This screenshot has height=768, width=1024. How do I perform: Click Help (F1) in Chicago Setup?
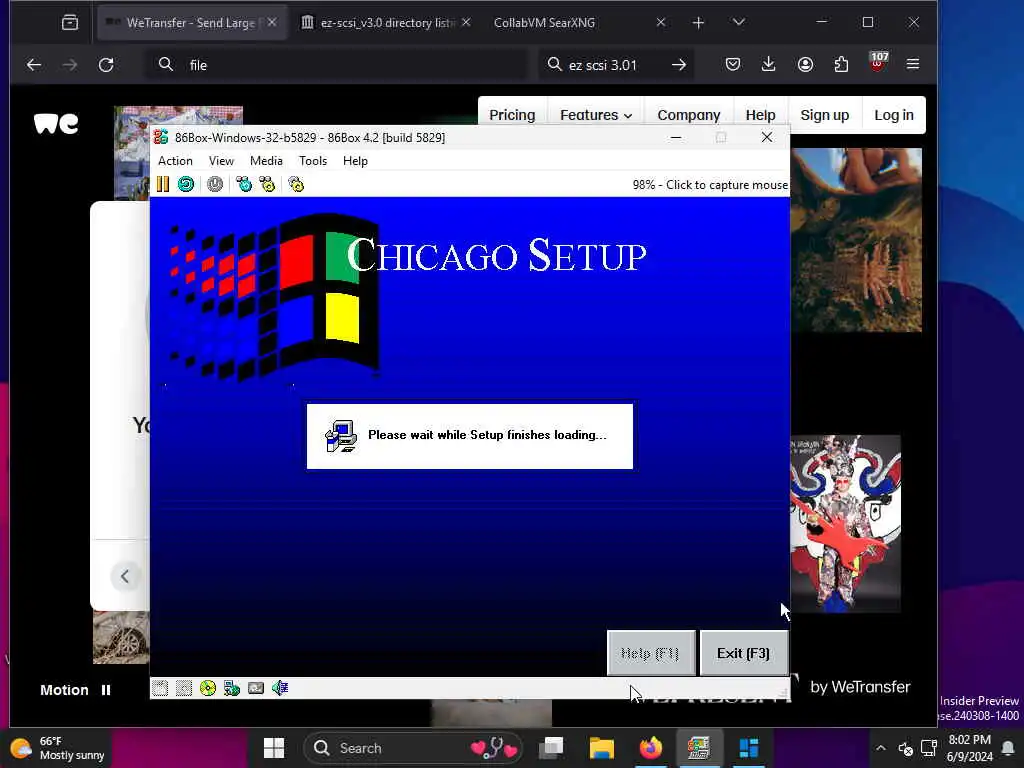[650, 653]
